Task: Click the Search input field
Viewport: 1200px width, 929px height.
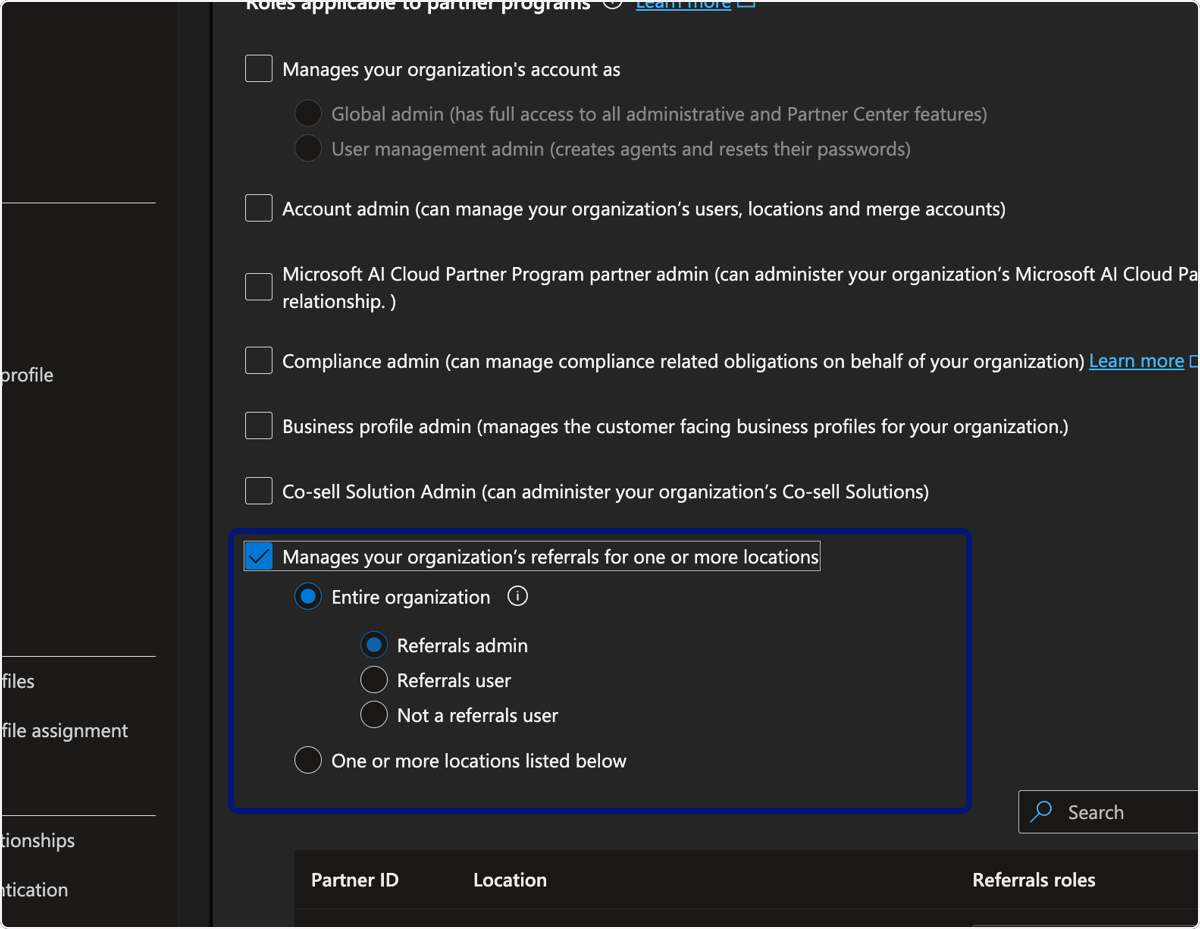Action: pyautogui.click(x=1109, y=812)
